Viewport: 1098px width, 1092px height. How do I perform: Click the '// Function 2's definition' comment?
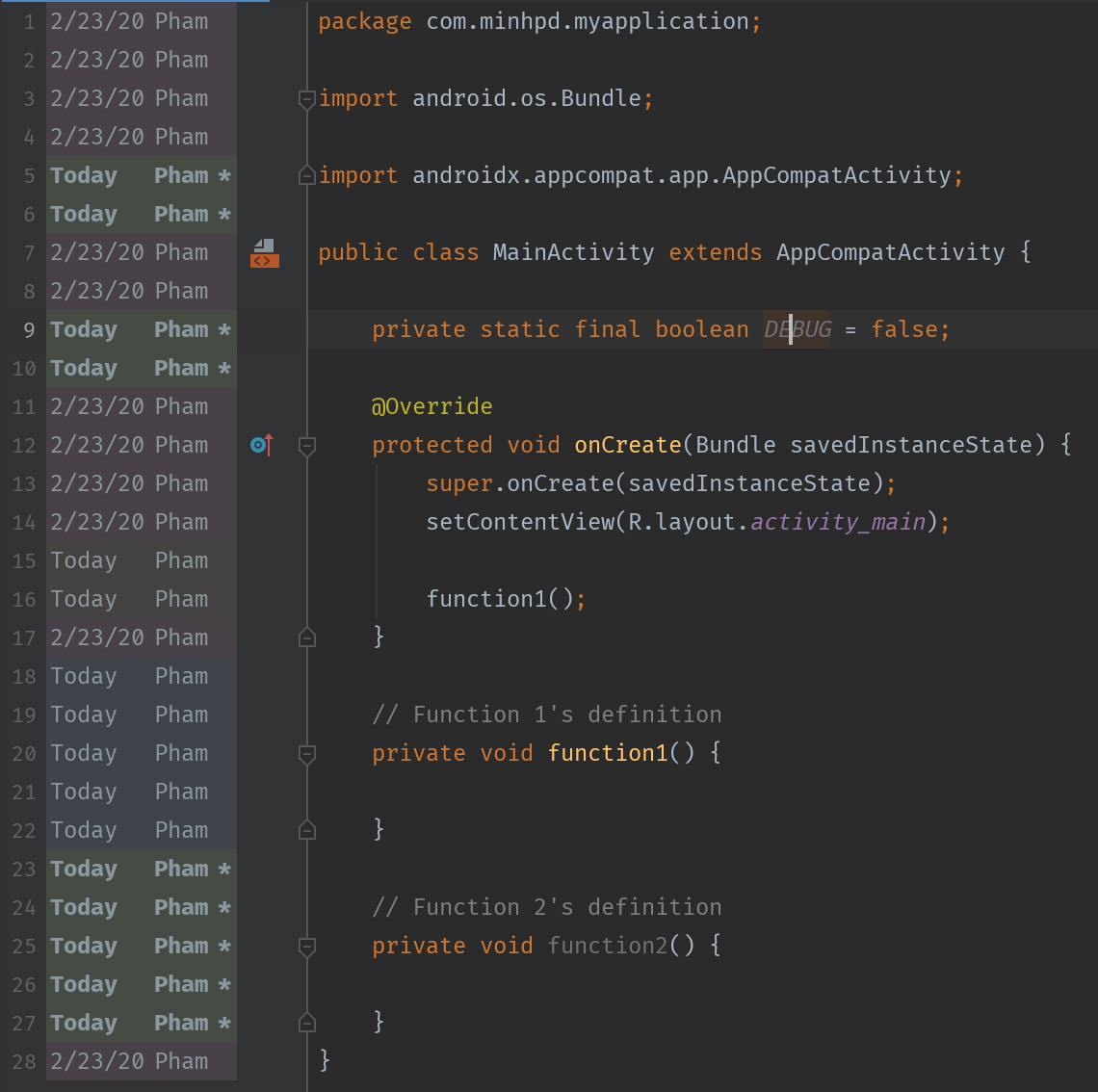(547, 906)
